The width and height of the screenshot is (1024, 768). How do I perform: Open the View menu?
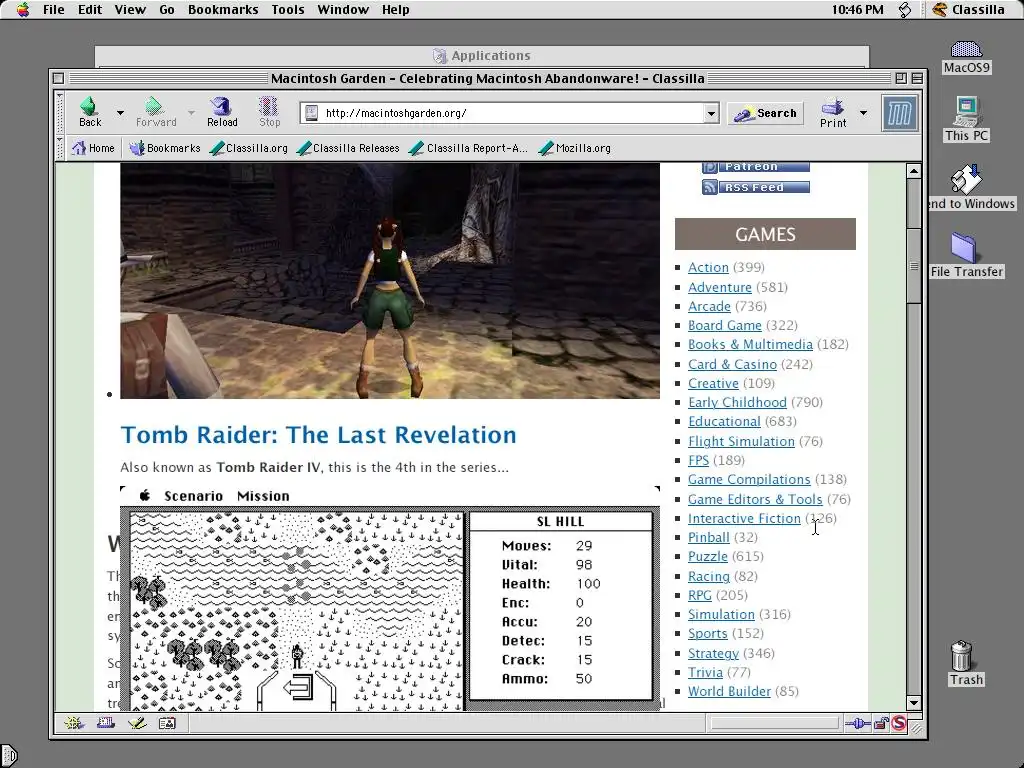click(130, 9)
